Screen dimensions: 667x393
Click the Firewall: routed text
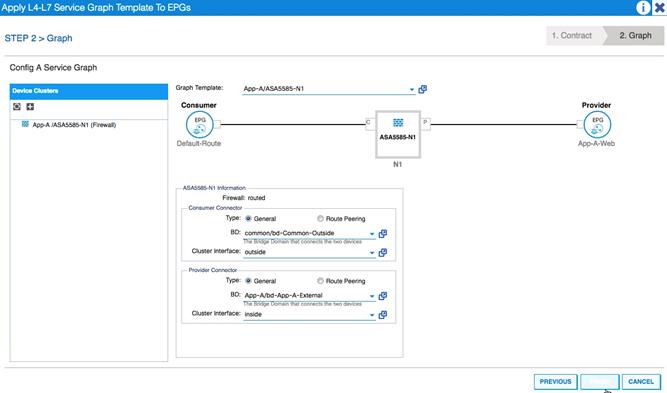coord(244,198)
